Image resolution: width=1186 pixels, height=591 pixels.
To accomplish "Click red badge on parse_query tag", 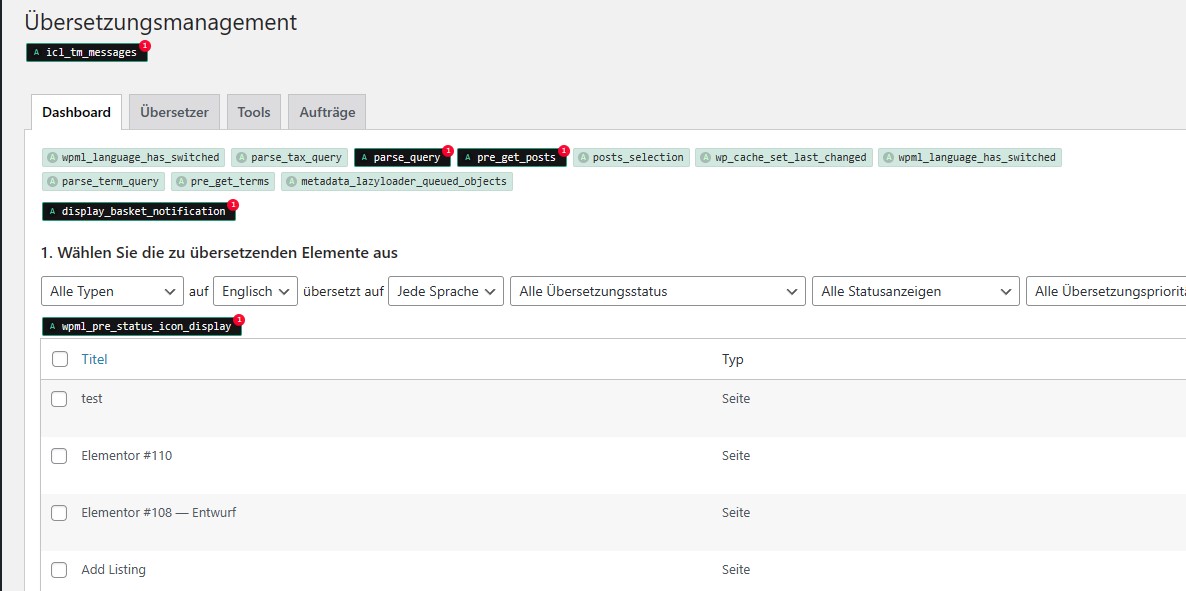I will coord(448,151).
